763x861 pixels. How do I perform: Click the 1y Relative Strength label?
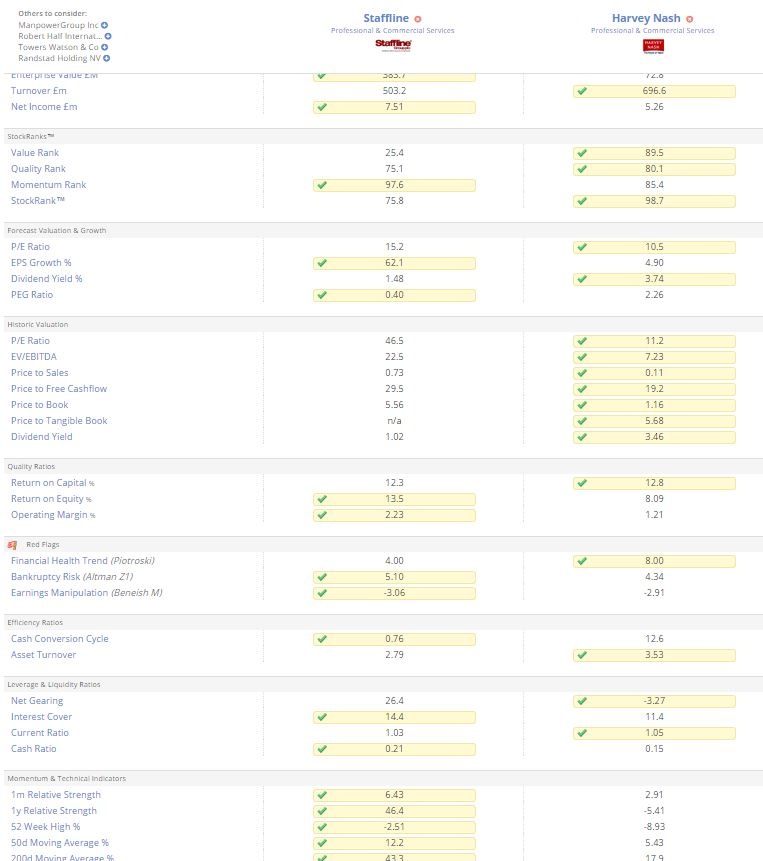[x=54, y=810]
